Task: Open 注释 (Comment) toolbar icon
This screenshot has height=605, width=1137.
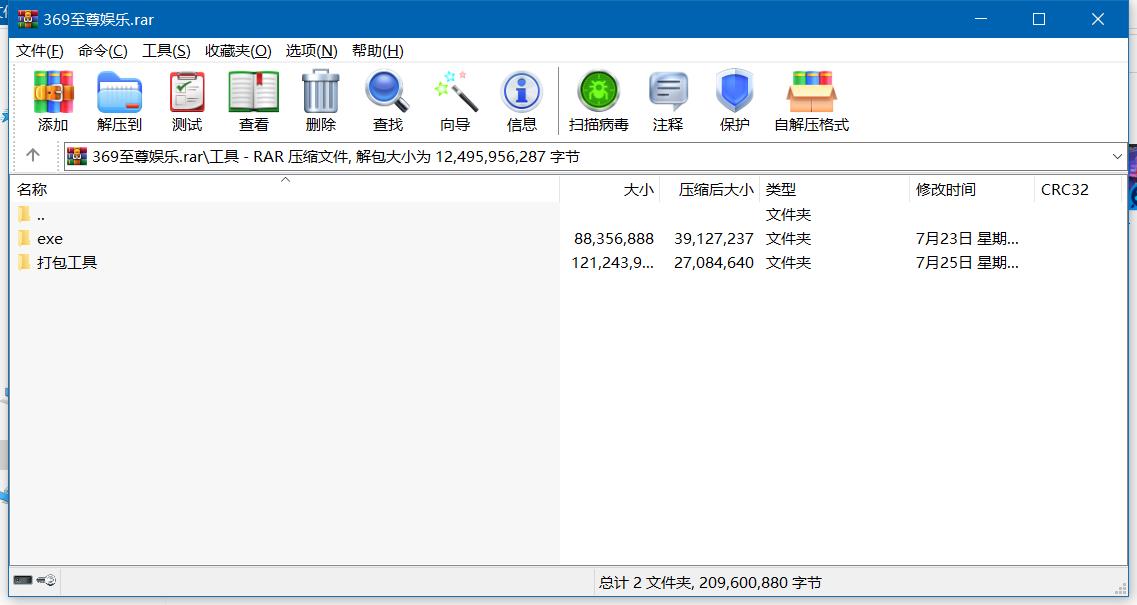Action: [x=667, y=101]
